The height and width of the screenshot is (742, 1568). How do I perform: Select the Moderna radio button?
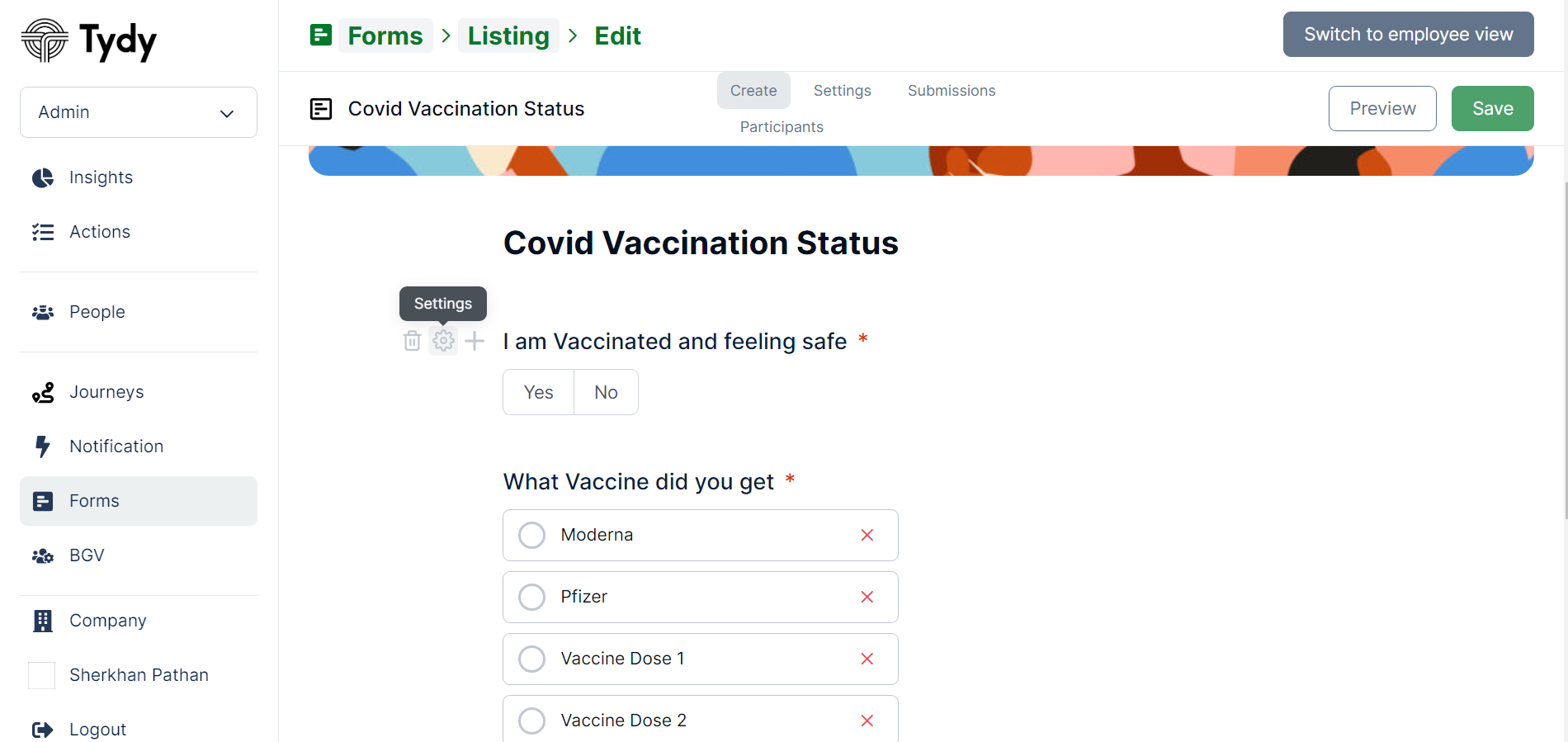tap(531, 535)
